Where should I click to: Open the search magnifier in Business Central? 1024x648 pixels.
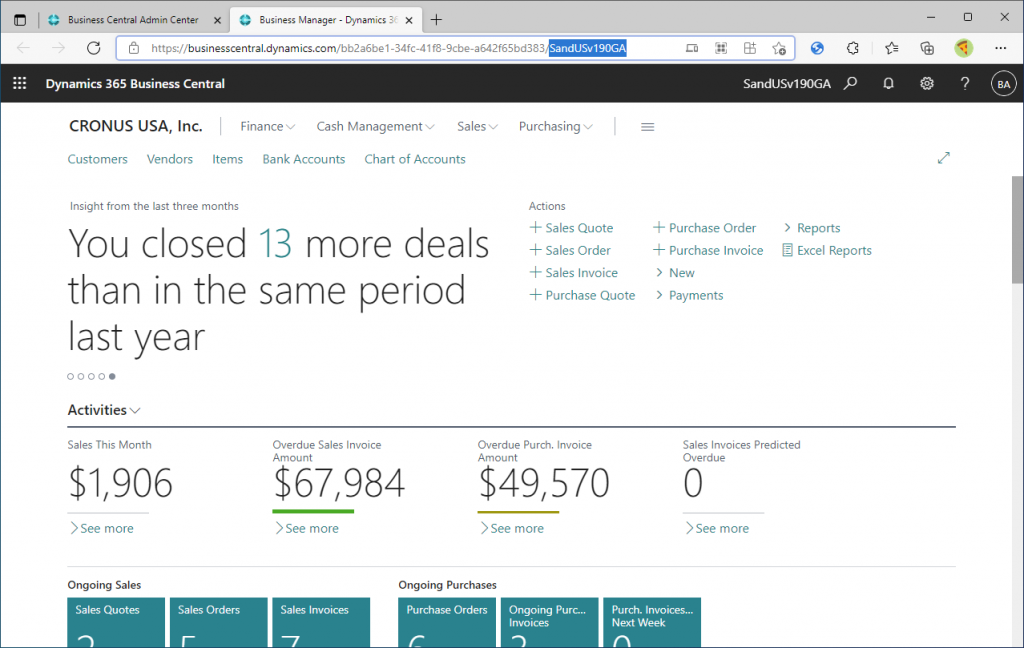click(x=850, y=84)
